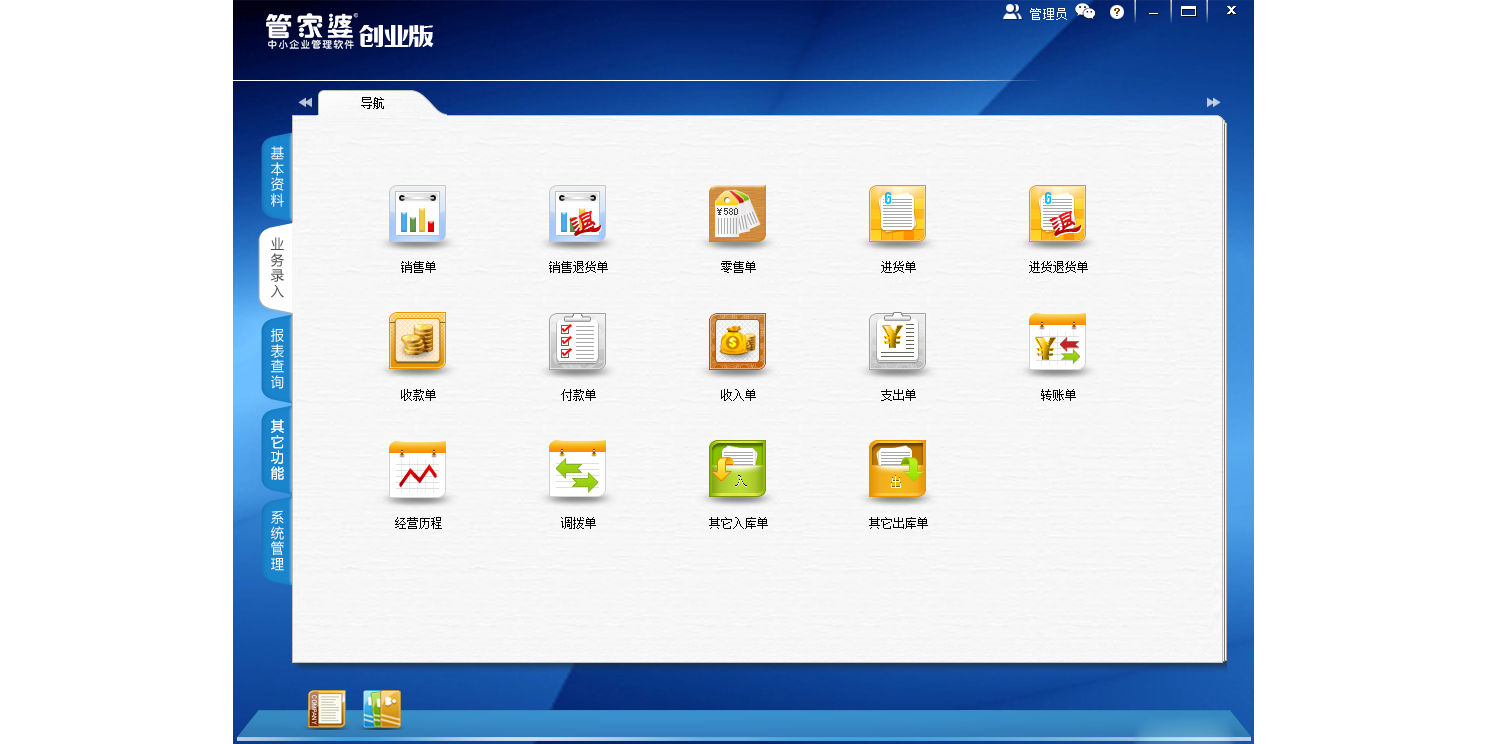The width and height of the screenshot is (1488, 744).
Task: View the 经营历程 business history chart
Action: click(x=417, y=470)
